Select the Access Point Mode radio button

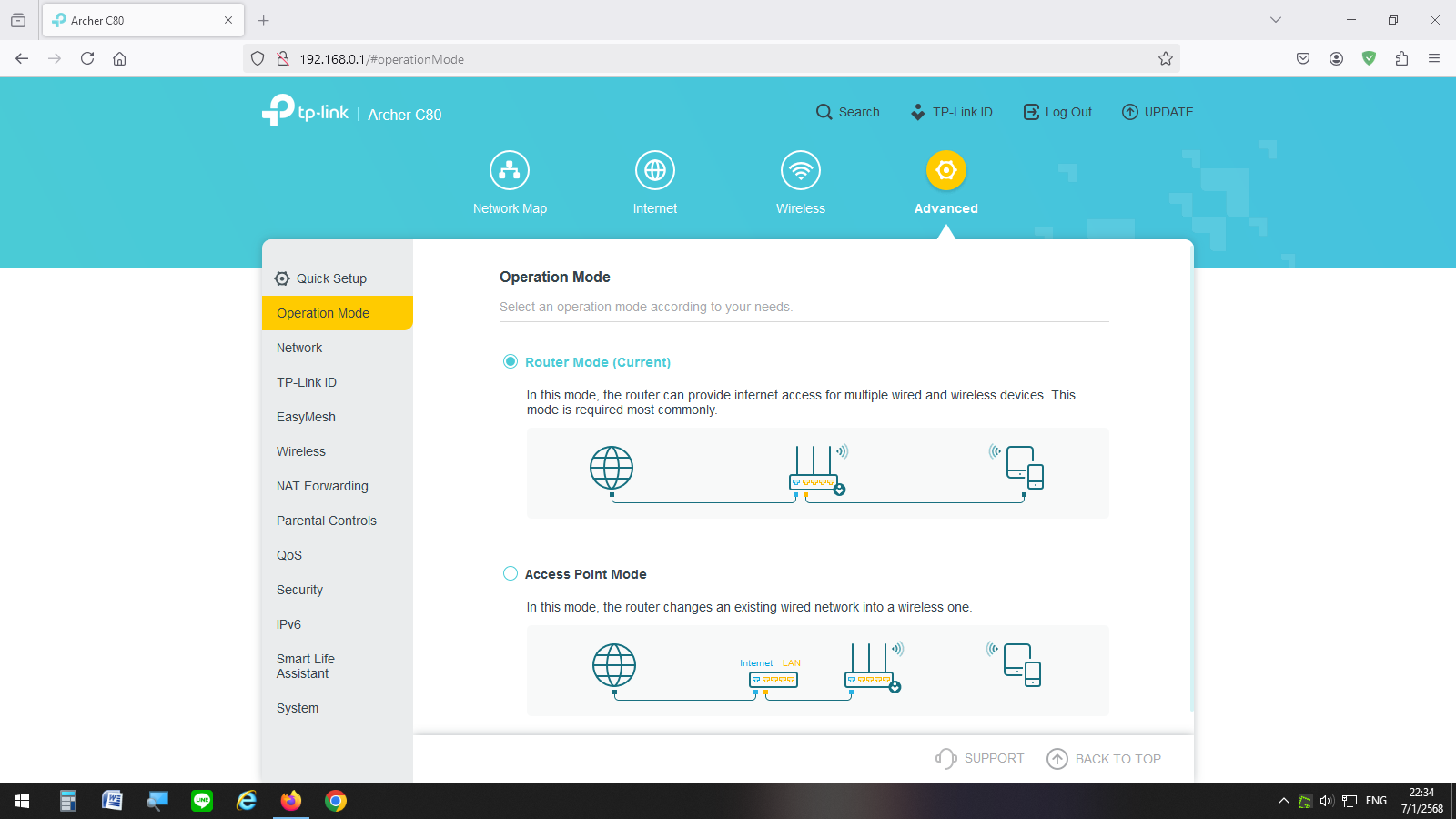pos(511,574)
